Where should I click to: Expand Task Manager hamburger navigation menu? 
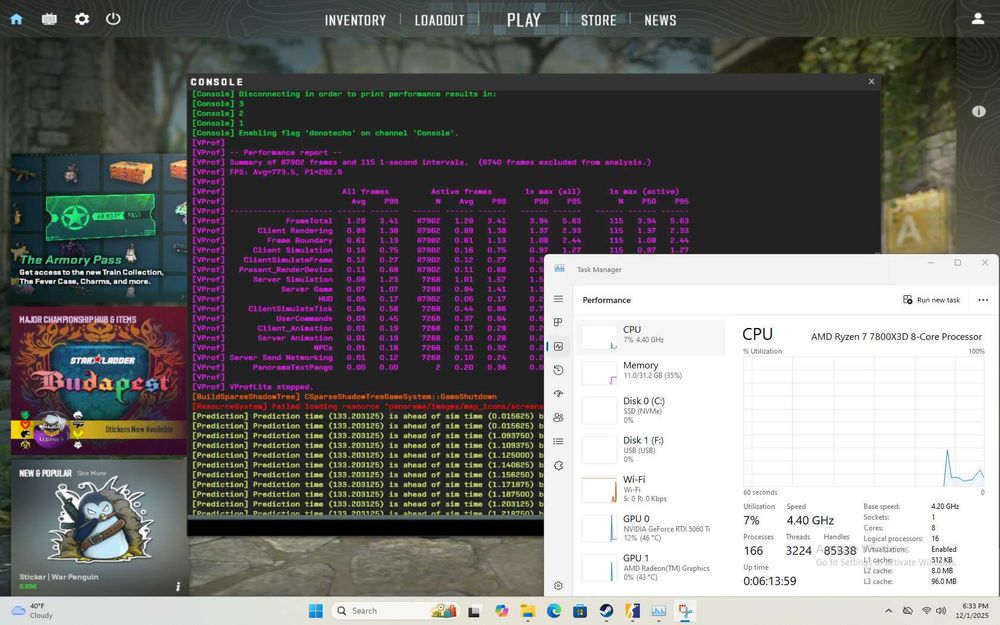pyautogui.click(x=559, y=299)
